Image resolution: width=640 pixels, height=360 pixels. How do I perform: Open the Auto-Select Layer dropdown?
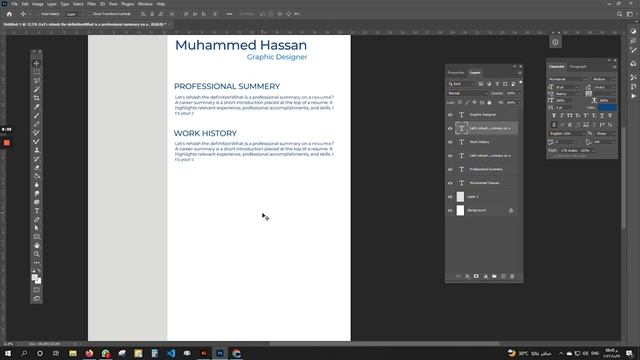[x=73, y=14]
